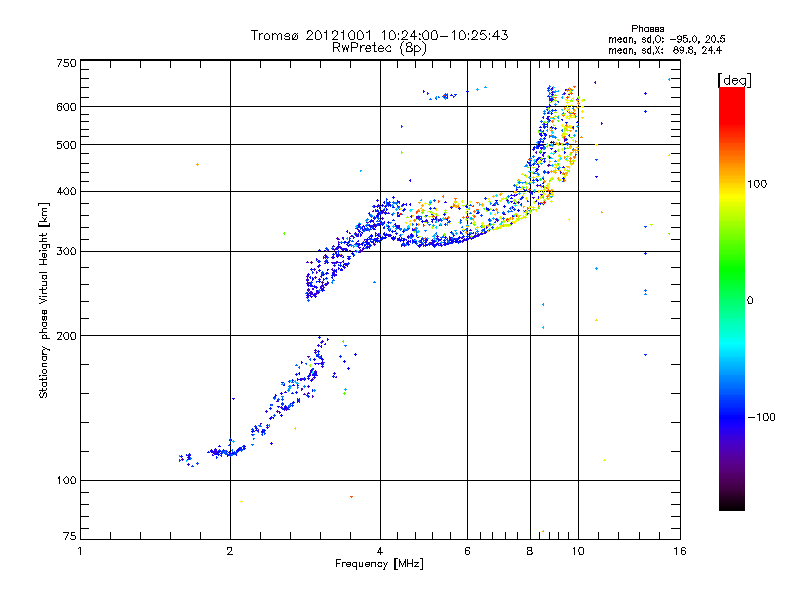Image resolution: width=800 pixels, height=600 pixels.
Task: Select the 'mean, sd,O: -95.0, 20.5' line
Action: pos(666,39)
